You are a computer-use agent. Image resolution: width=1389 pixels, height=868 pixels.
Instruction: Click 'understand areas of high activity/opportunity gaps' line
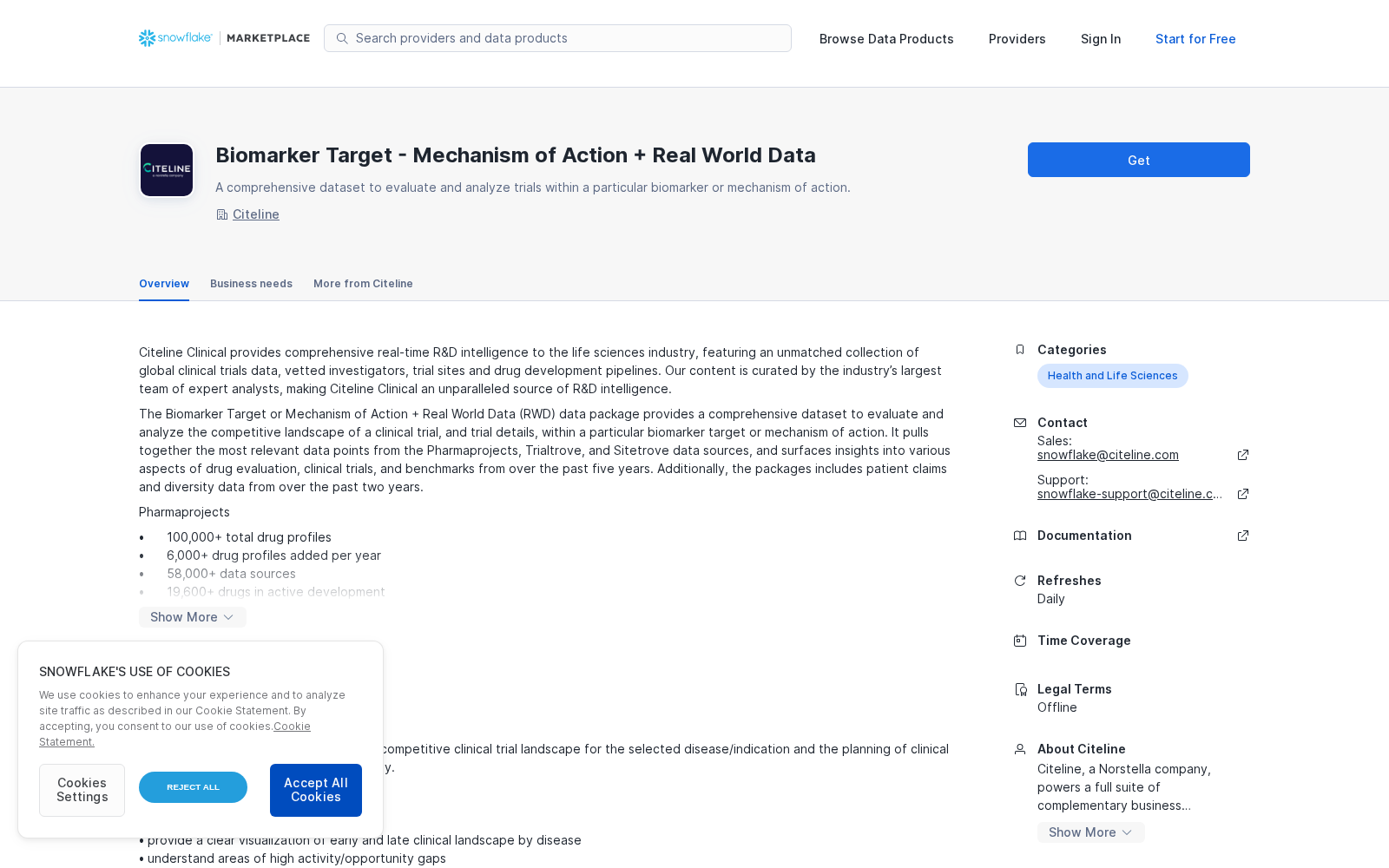293,858
